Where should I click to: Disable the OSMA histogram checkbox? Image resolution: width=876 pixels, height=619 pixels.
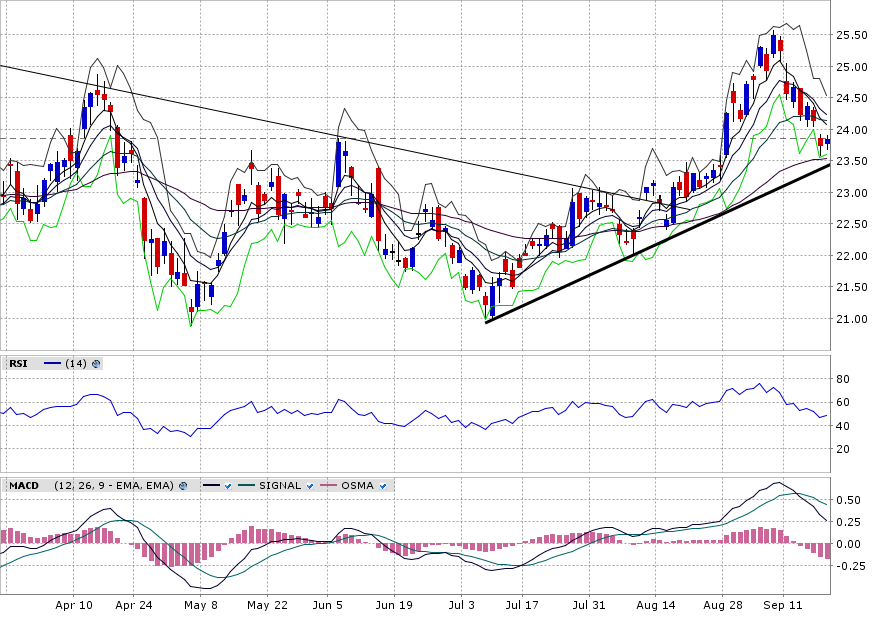click(x=383, y=486)
